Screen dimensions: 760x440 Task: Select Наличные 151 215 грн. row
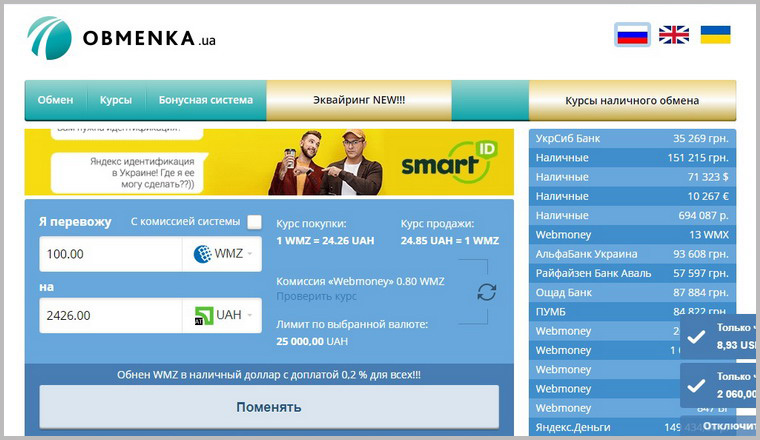[x=632, y=158]
